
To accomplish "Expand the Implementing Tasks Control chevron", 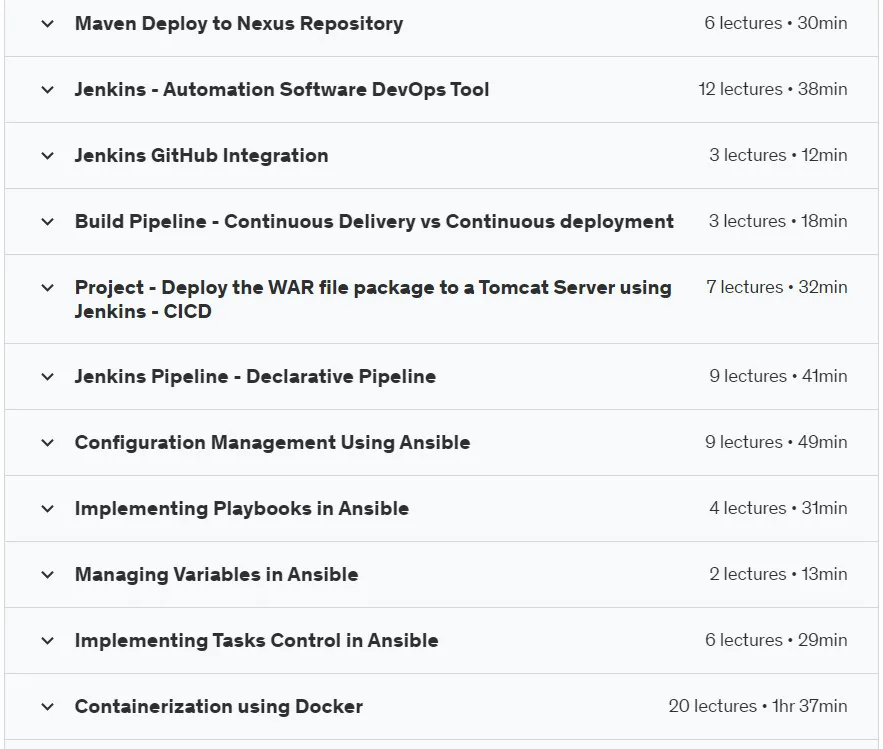I will pyautogui.click(x=48, y=641).
